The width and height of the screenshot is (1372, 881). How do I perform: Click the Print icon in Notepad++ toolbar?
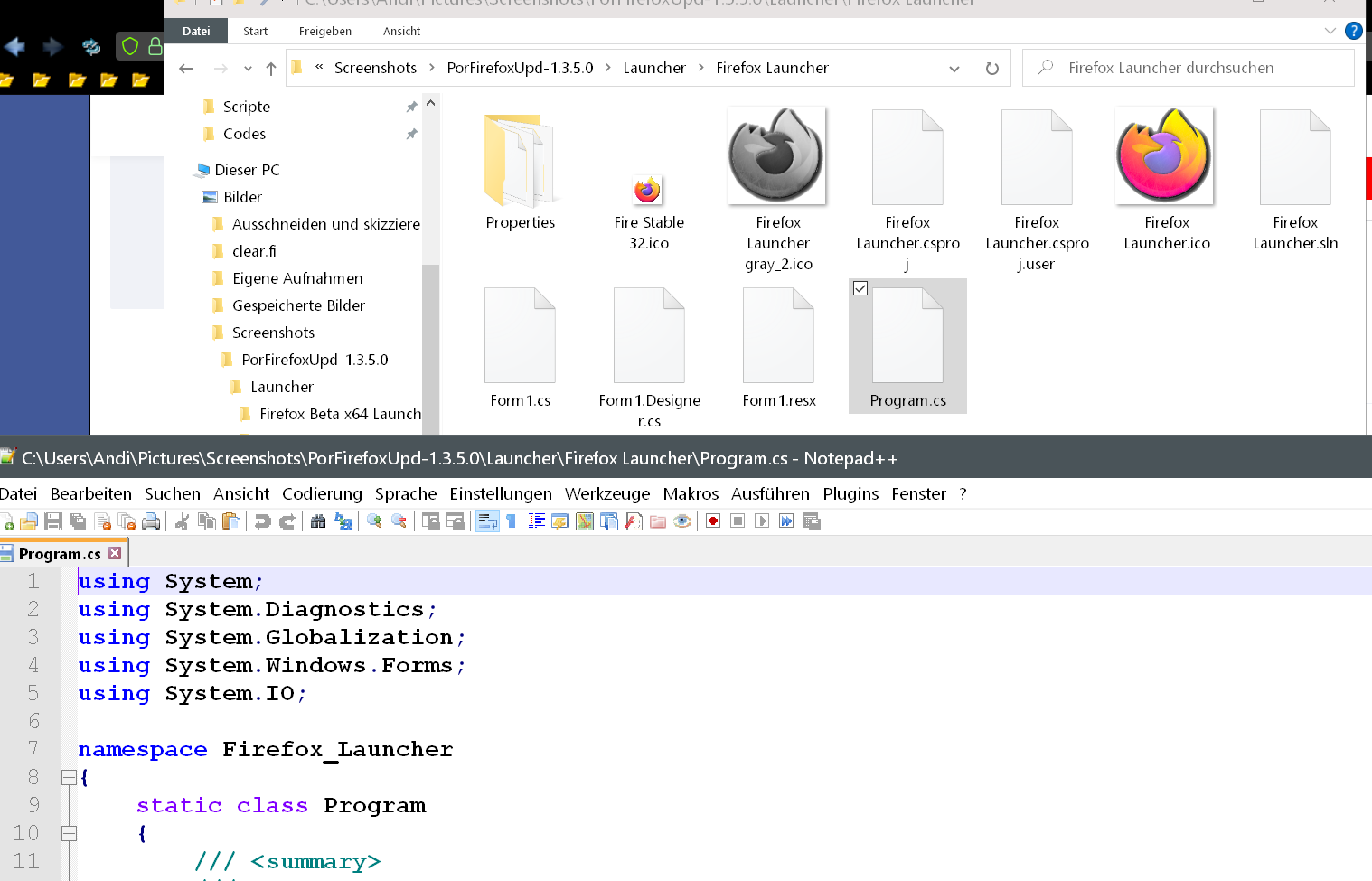151,521
